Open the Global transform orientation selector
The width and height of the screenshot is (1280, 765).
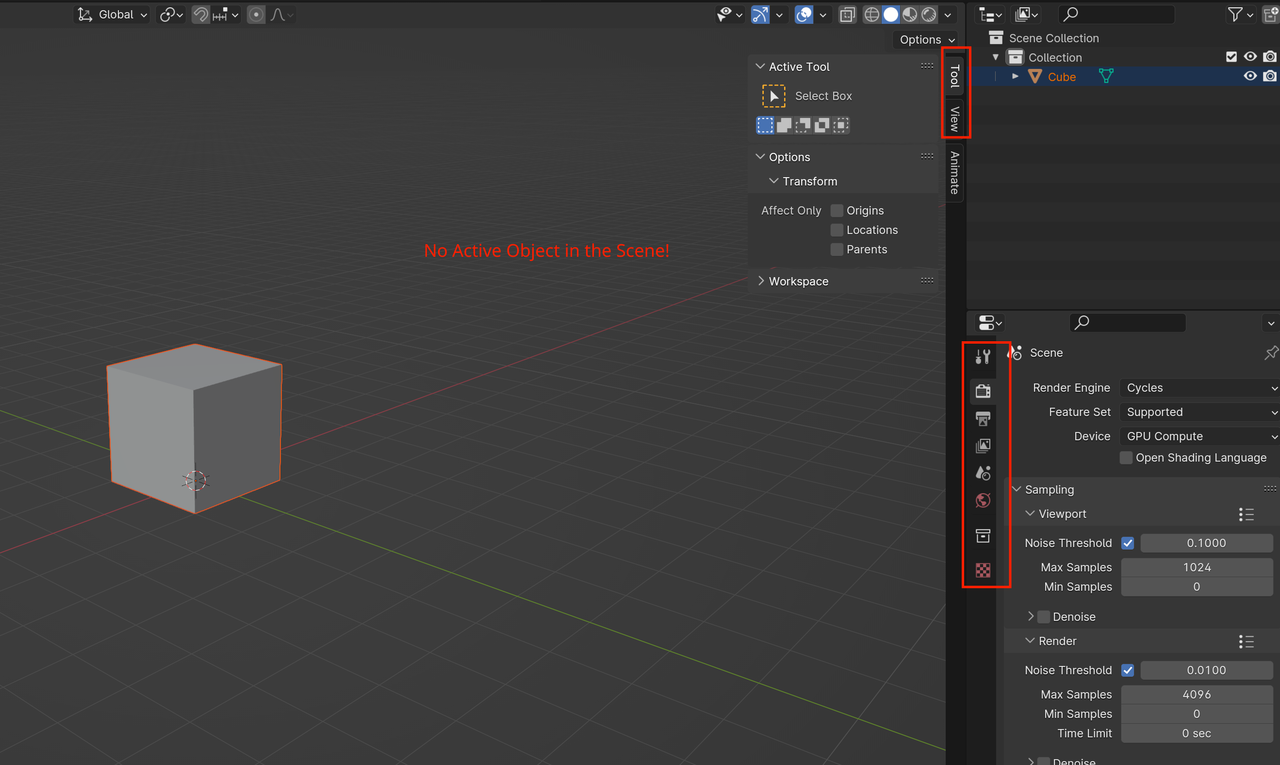[114, 15]
